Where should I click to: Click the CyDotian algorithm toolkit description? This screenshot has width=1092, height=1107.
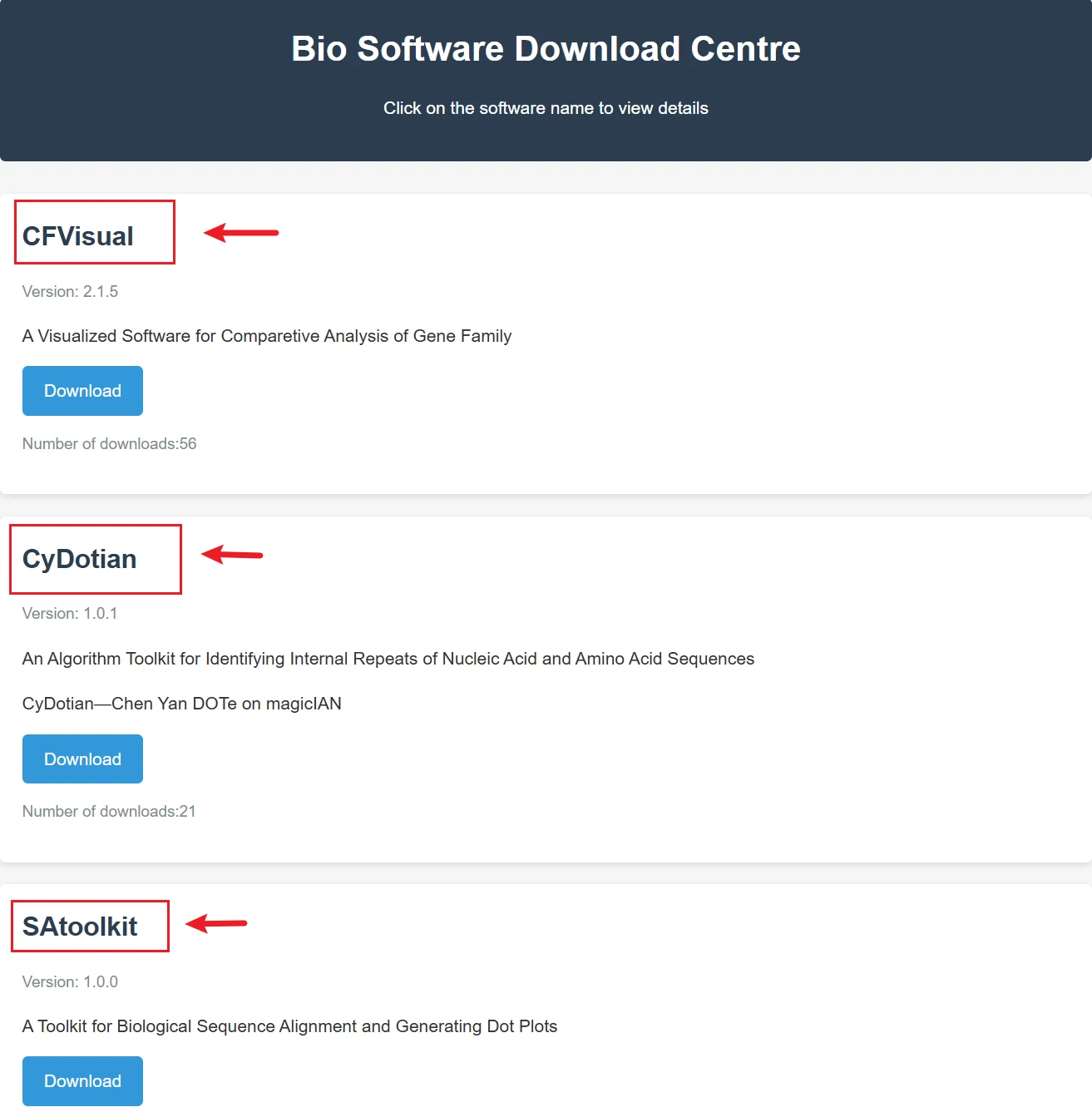[388, 658]
